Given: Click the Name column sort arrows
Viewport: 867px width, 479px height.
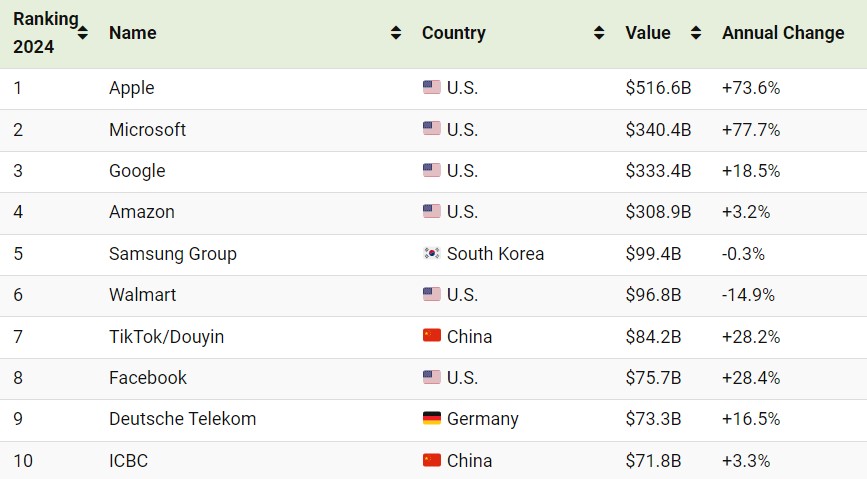Looking at the screenshot, I should pyautogui.click(x=396, y=33).
